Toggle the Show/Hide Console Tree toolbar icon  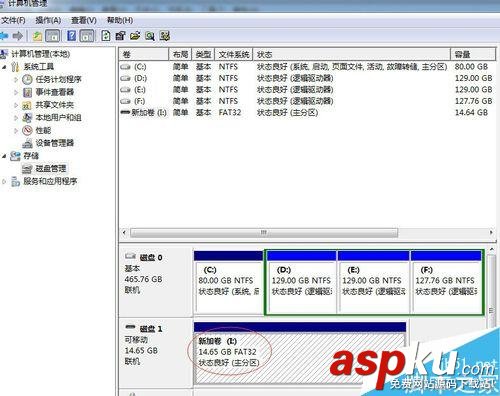click(53, 36)
